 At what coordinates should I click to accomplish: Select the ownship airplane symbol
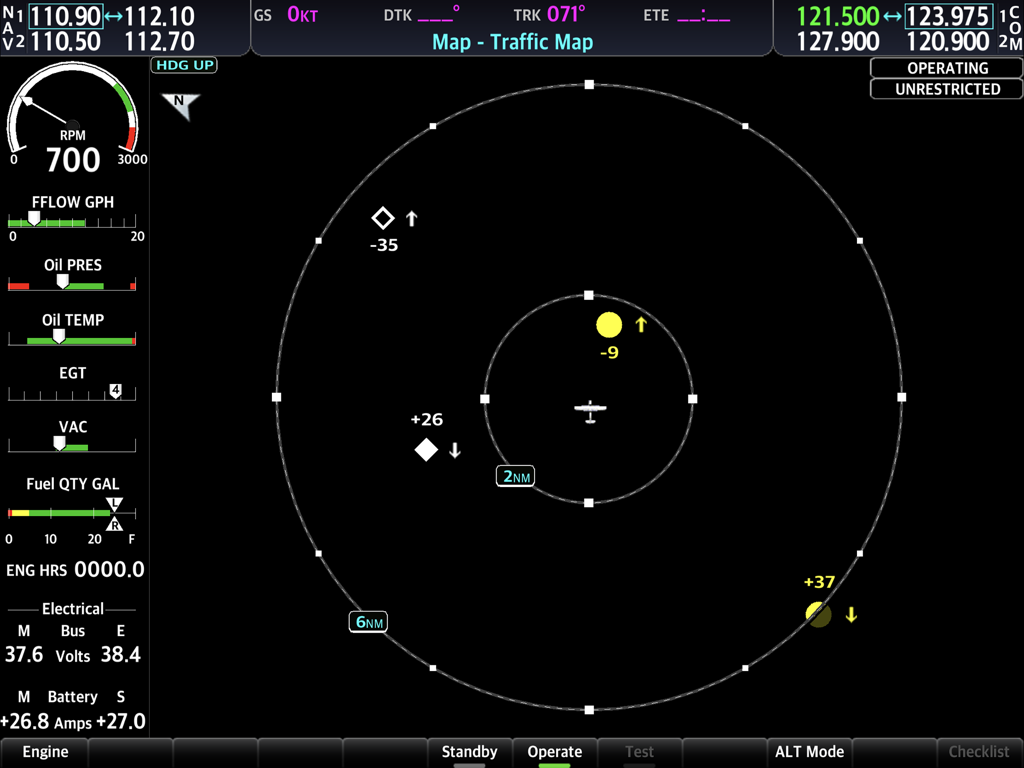click(589, 409)
